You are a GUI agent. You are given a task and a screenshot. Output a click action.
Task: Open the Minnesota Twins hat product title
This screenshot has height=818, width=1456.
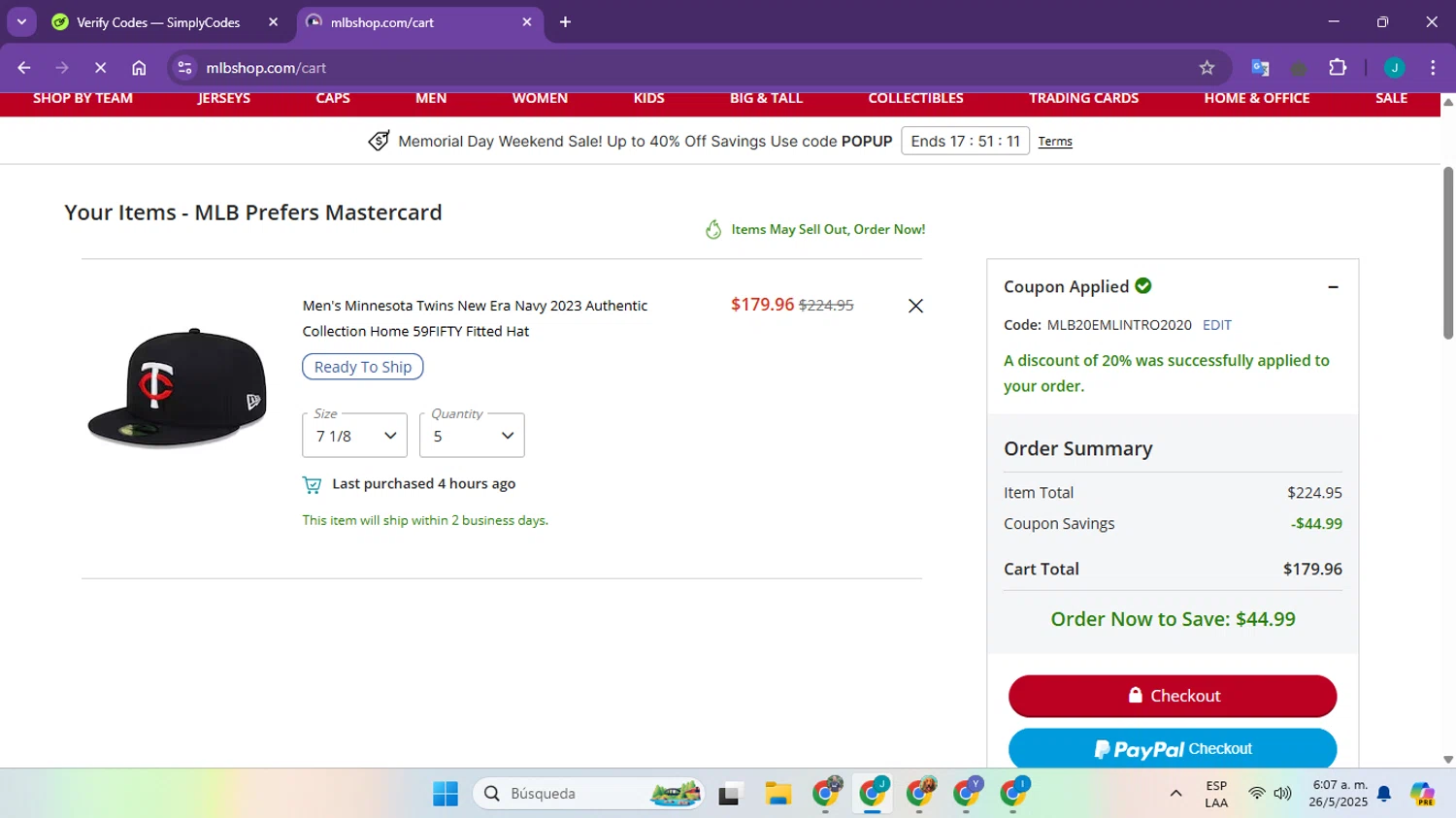click(475, 318)
